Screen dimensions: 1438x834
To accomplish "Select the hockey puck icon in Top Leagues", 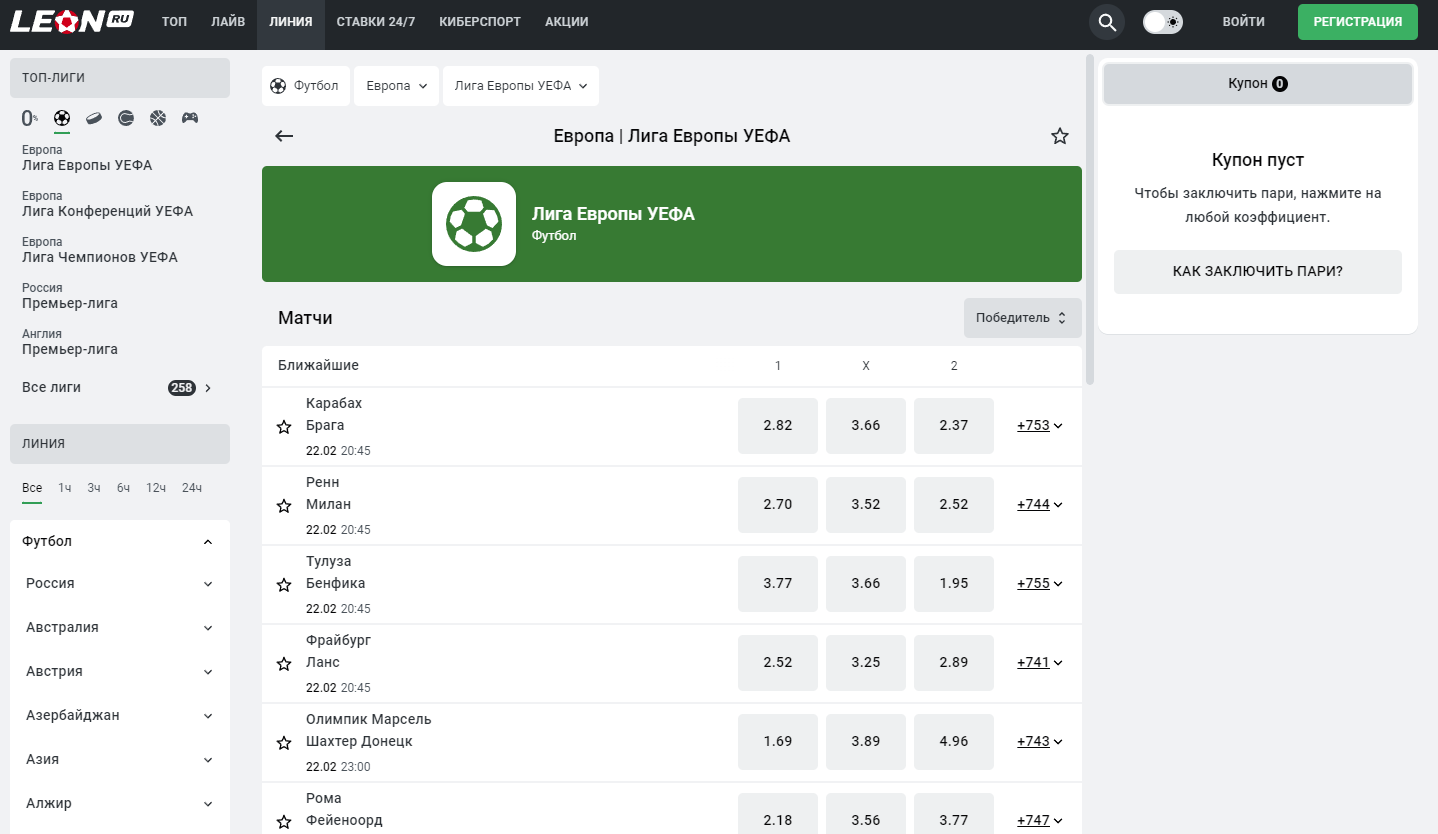I will [x=94, y=118].
